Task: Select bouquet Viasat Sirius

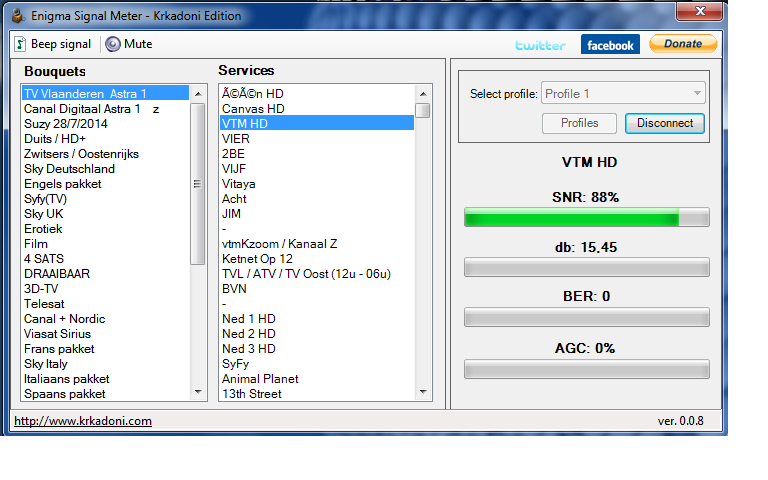Action: [105, 334]
